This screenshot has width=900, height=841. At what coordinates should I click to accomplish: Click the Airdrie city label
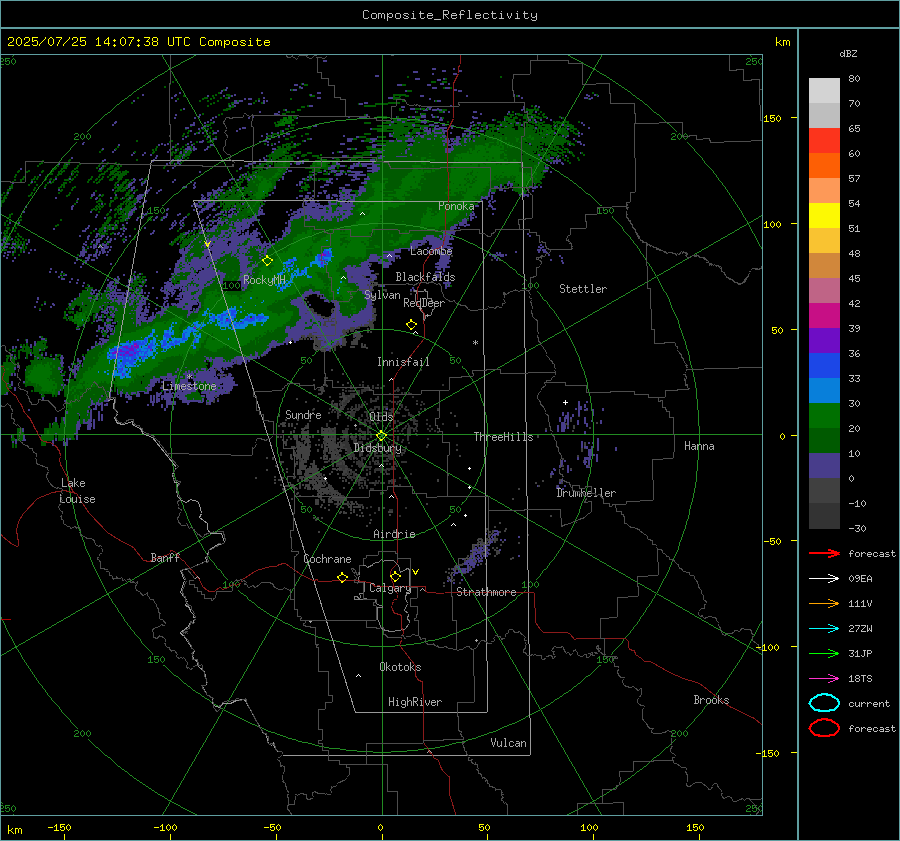click(x=394, y=534)
